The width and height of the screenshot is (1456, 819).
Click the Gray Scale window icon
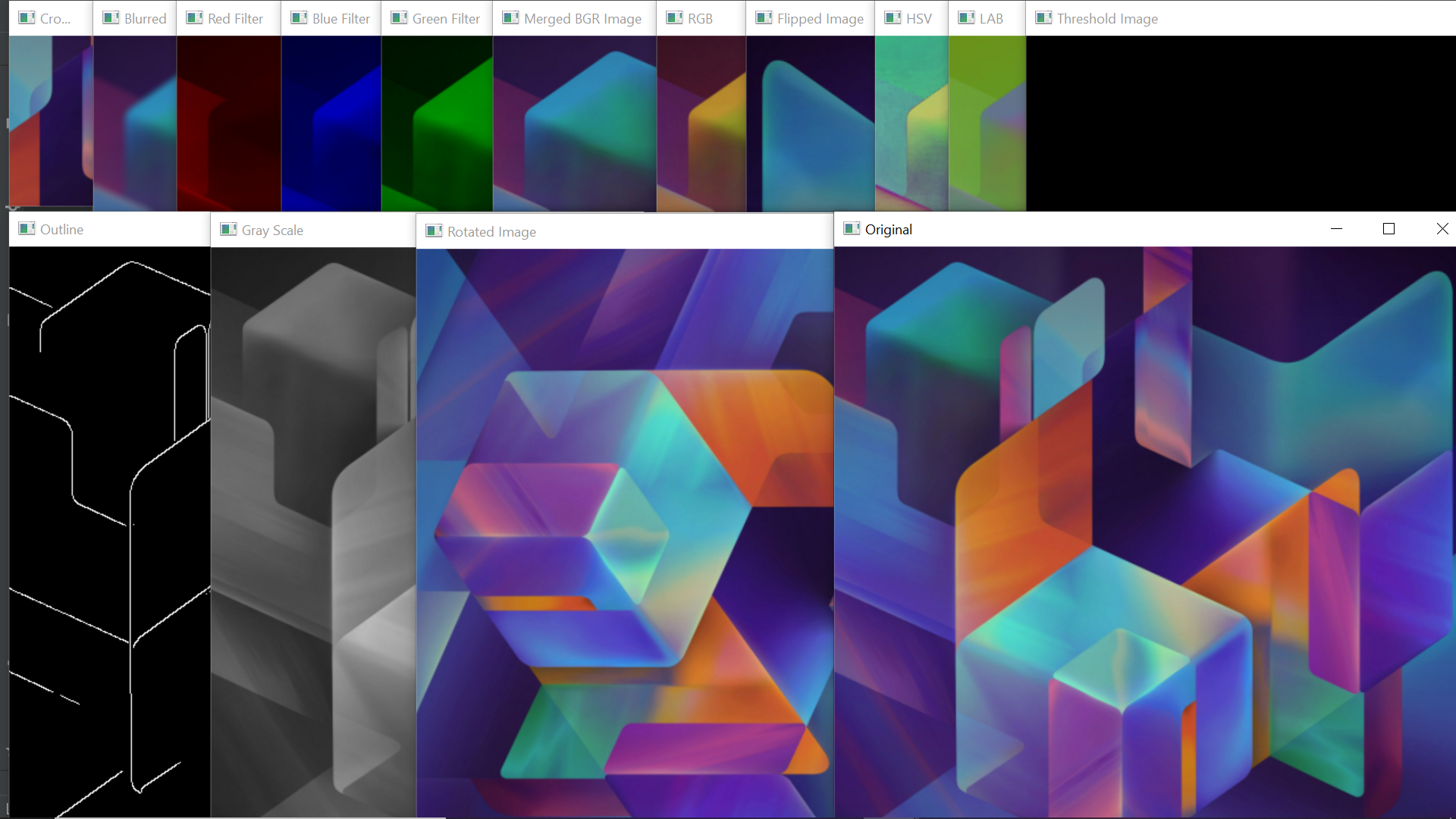point(228,230)
